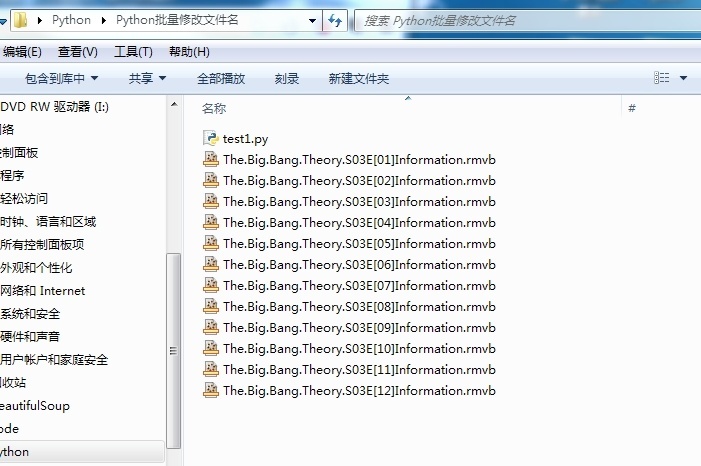
Task: Select 时钟、语言和区域 in navigation pane
Action: point(48,221)
